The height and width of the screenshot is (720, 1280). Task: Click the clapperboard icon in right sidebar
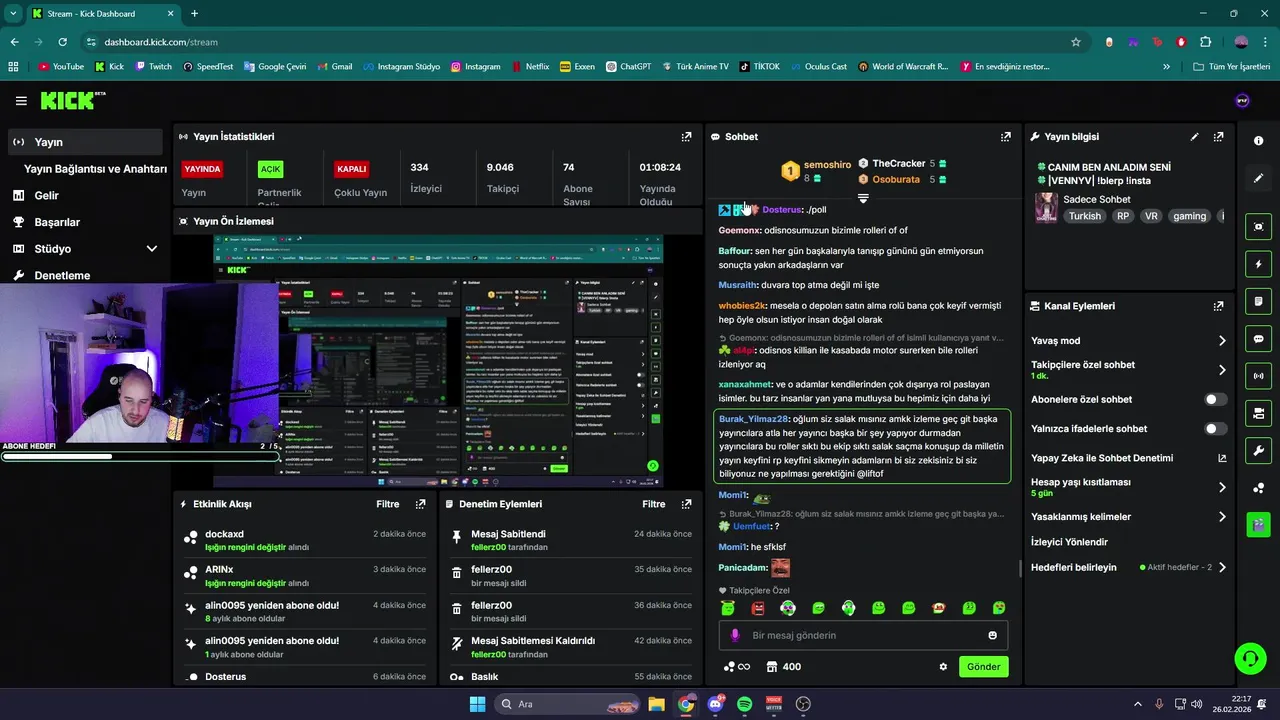pos(1258,524)
